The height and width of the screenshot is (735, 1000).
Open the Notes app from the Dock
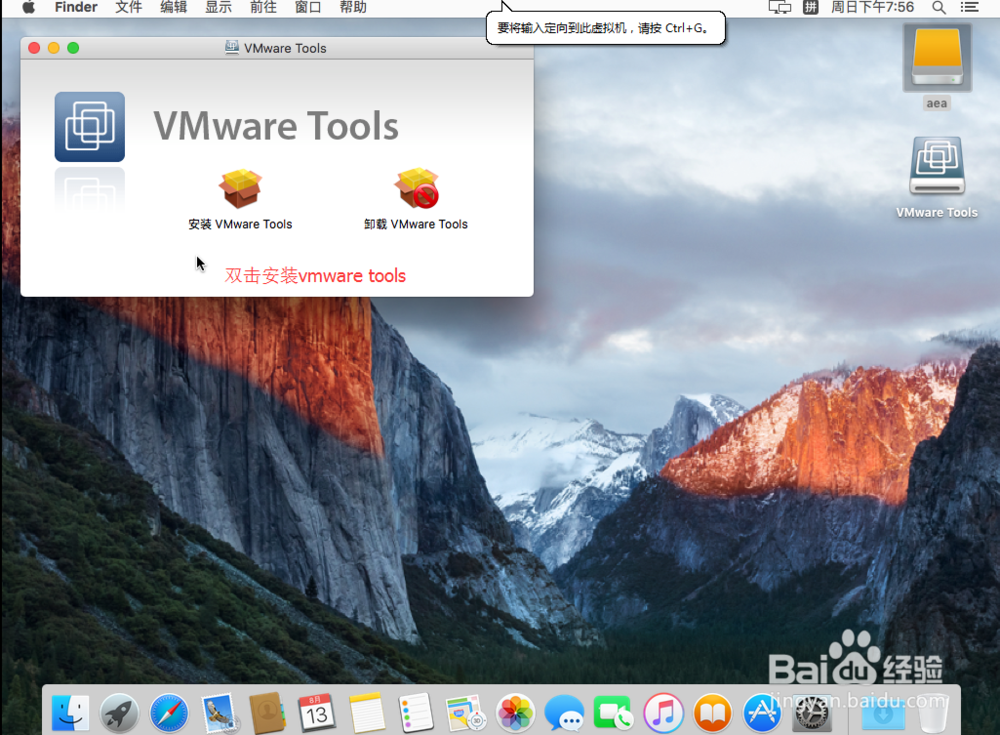[x=367, y=712]
